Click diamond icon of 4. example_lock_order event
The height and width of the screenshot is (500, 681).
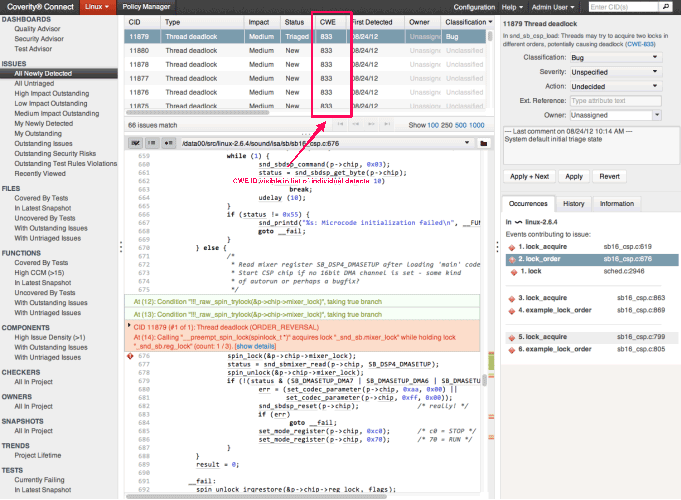pyautogui.click(x=512, y=311)
